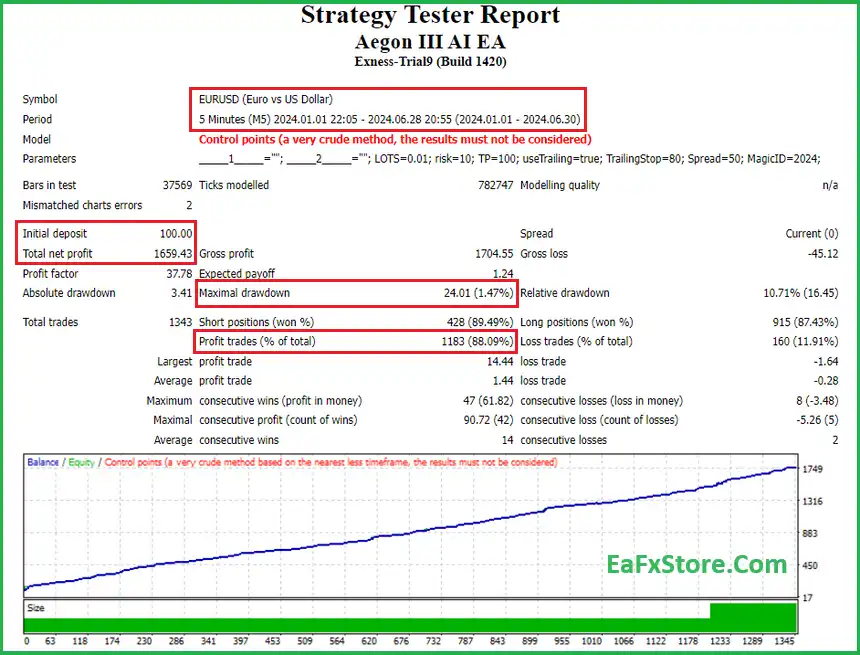The image size is (860, 655).
Task: Select Relative drawdown value 10.71% (16.45)
Action: pyautogui.click(x=801, y=293)
